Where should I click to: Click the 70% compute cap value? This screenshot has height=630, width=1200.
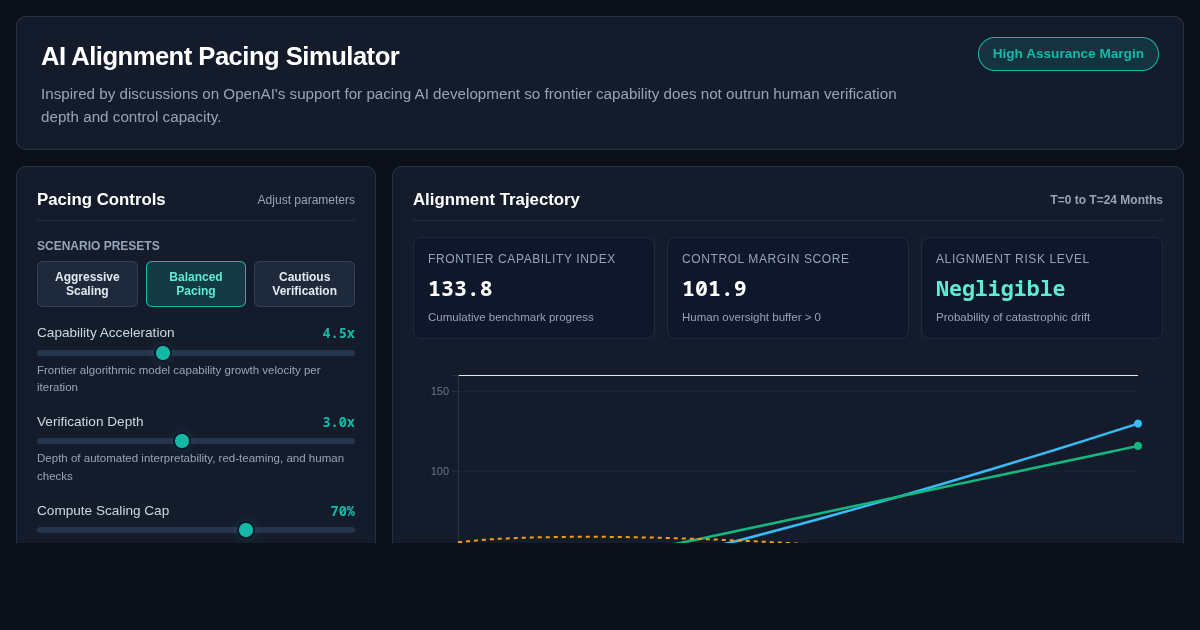click(343, 511)
